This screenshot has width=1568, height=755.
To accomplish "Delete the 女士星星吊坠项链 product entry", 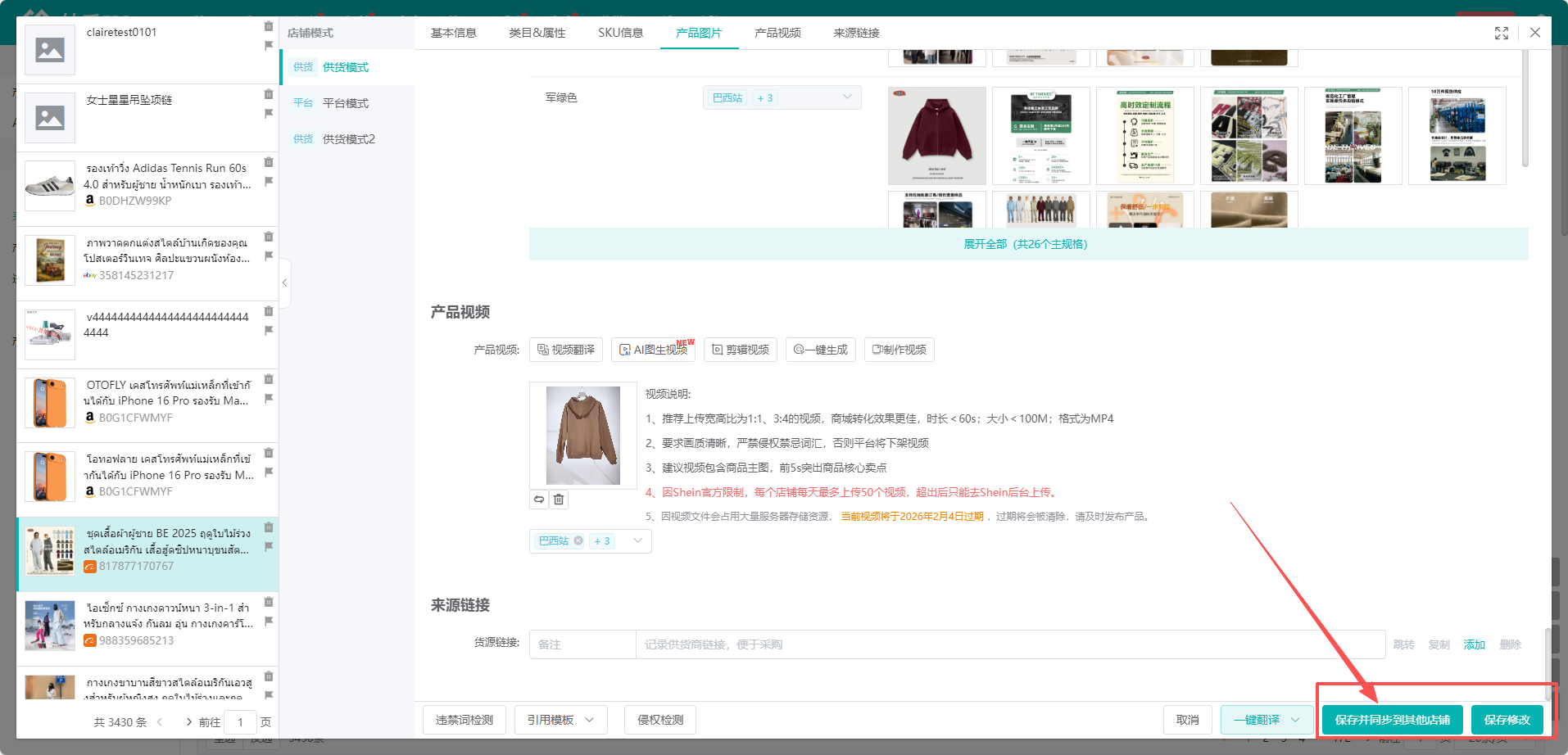I will (269, 94).
